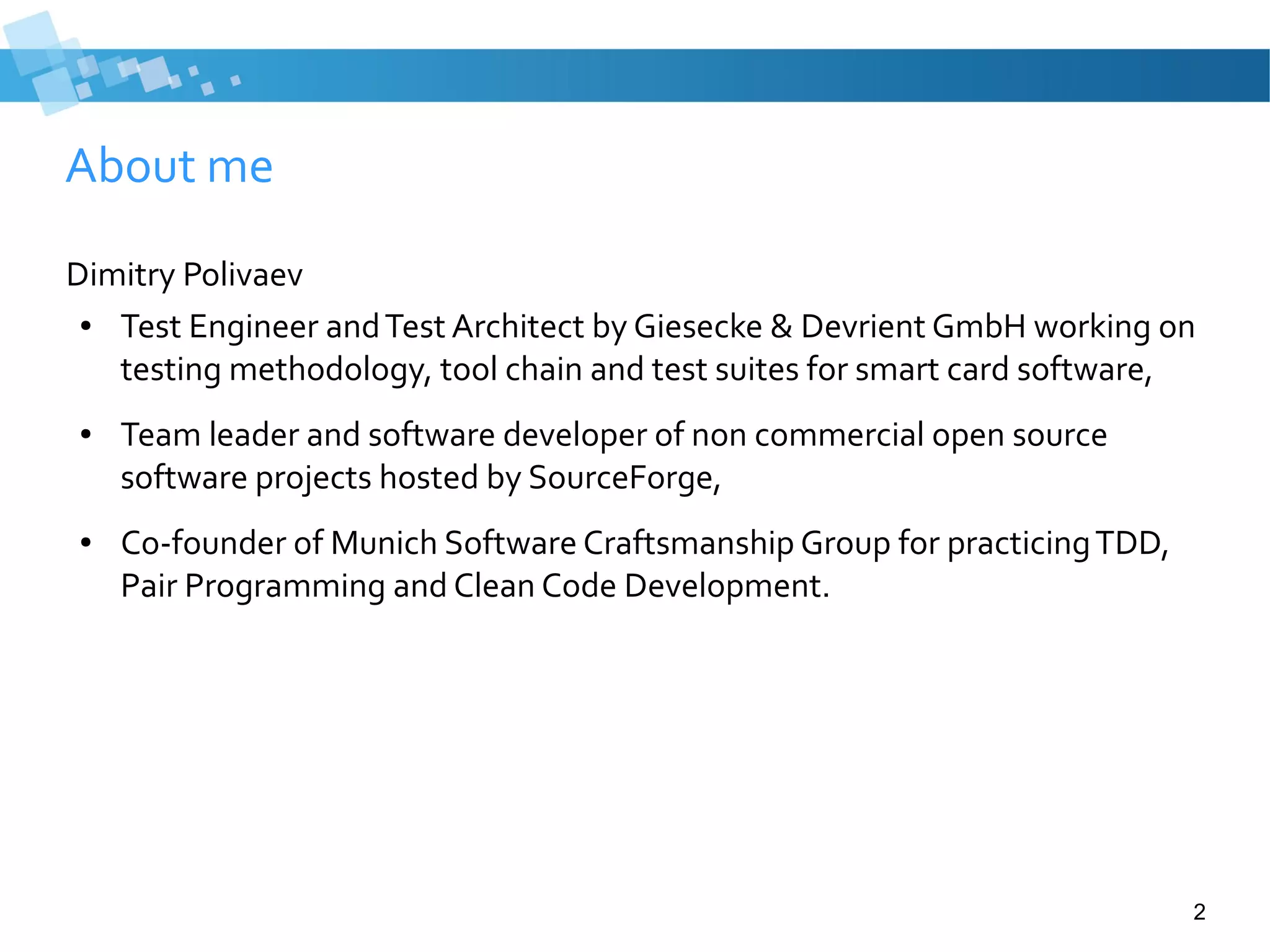Click the line 'software projects hosted by SourceForge,'

[420, 478]
